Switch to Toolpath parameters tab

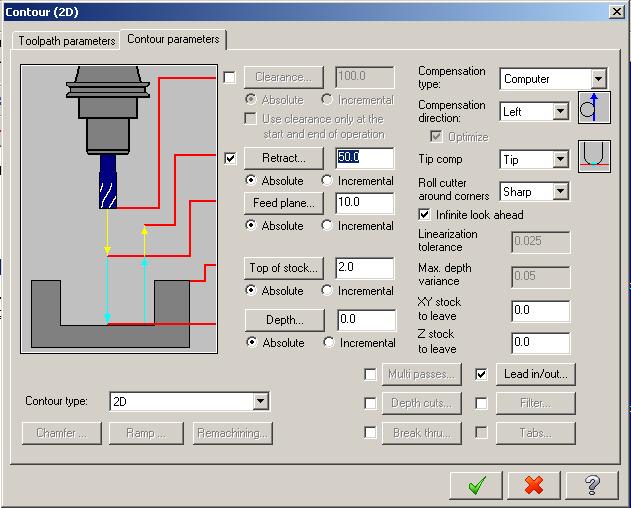tap(66, 41)
